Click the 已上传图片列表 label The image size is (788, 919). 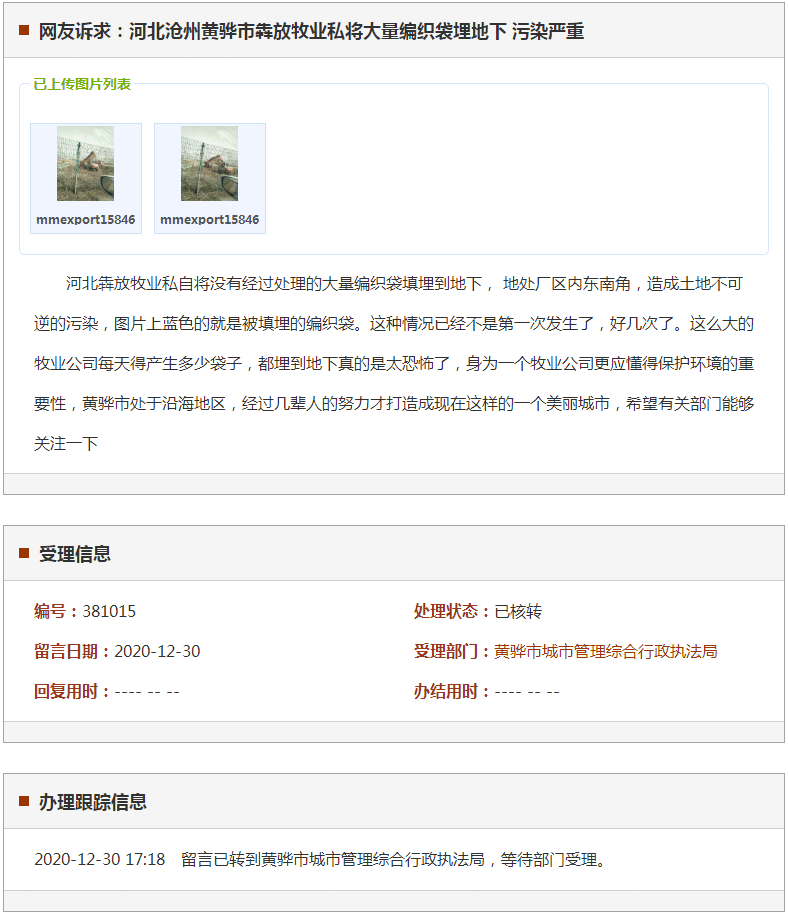pyautogui.click(x=82, y=84)
